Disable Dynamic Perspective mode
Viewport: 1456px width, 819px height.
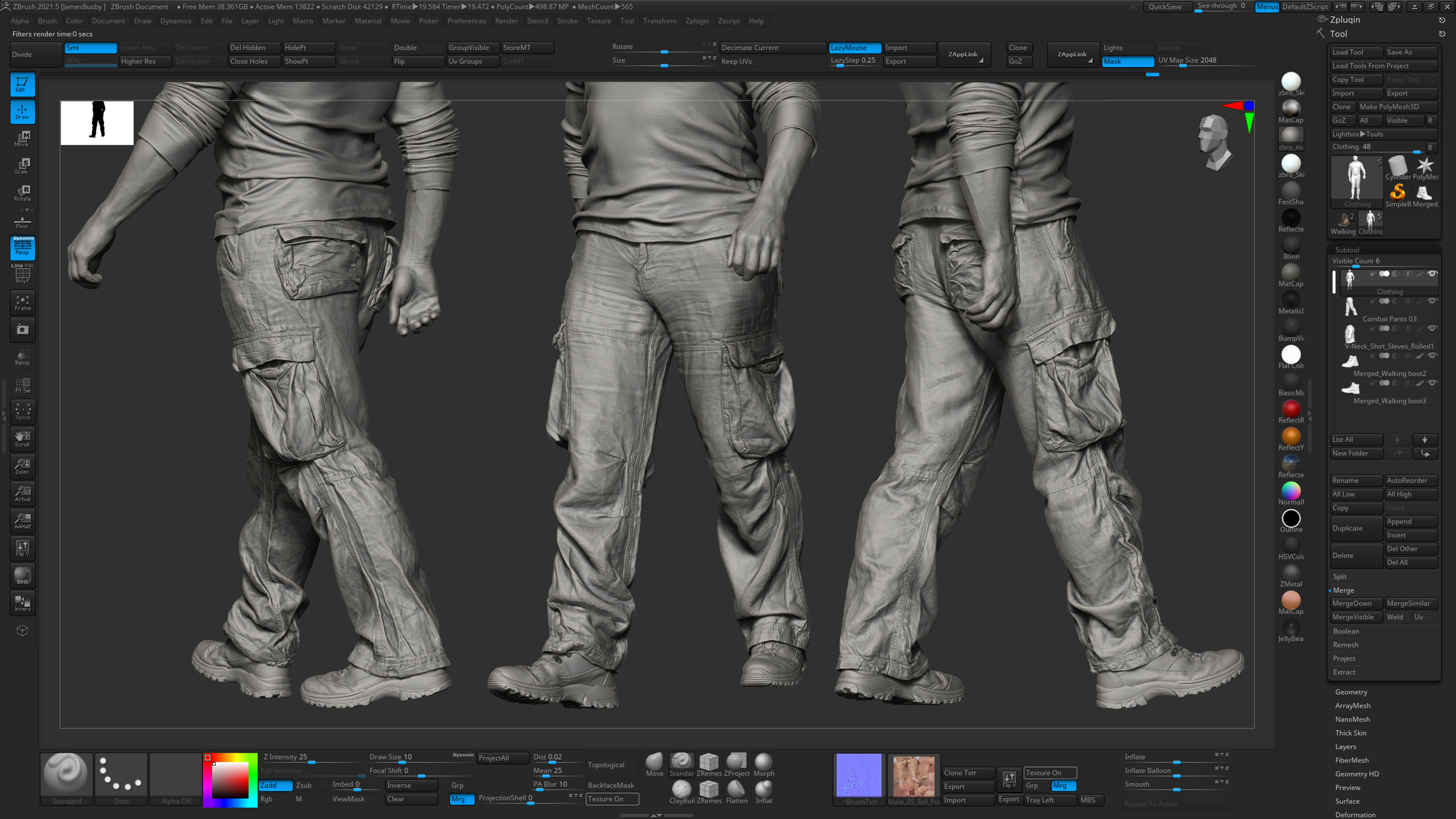point(23,247)
